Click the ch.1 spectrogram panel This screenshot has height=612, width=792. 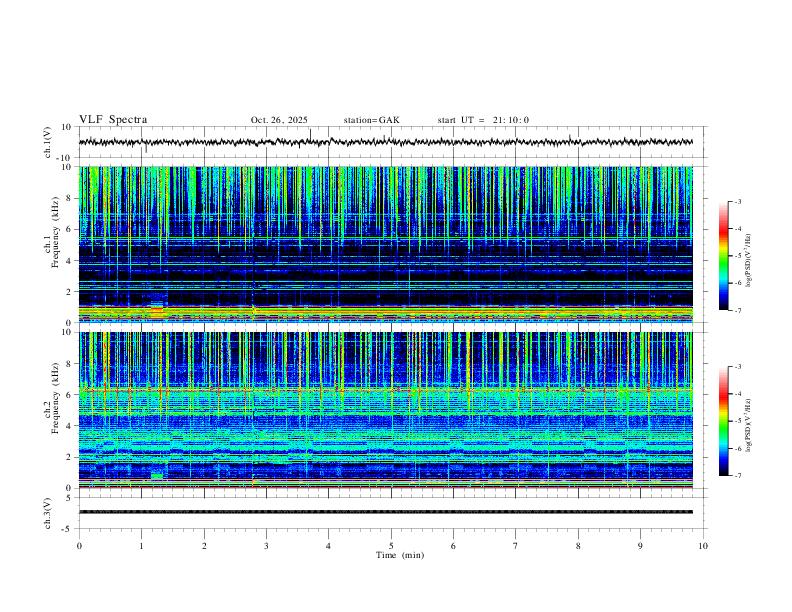386,244
